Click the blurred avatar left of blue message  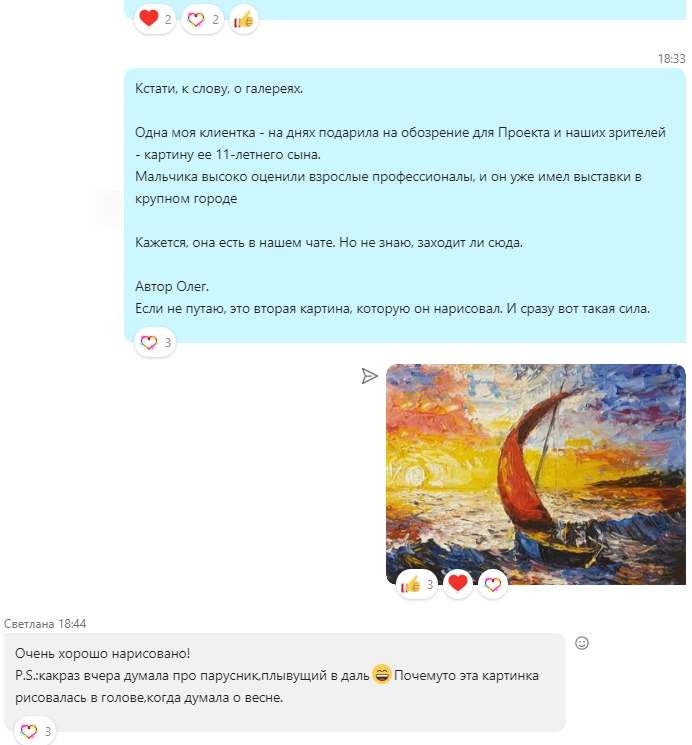click(106, 210)
